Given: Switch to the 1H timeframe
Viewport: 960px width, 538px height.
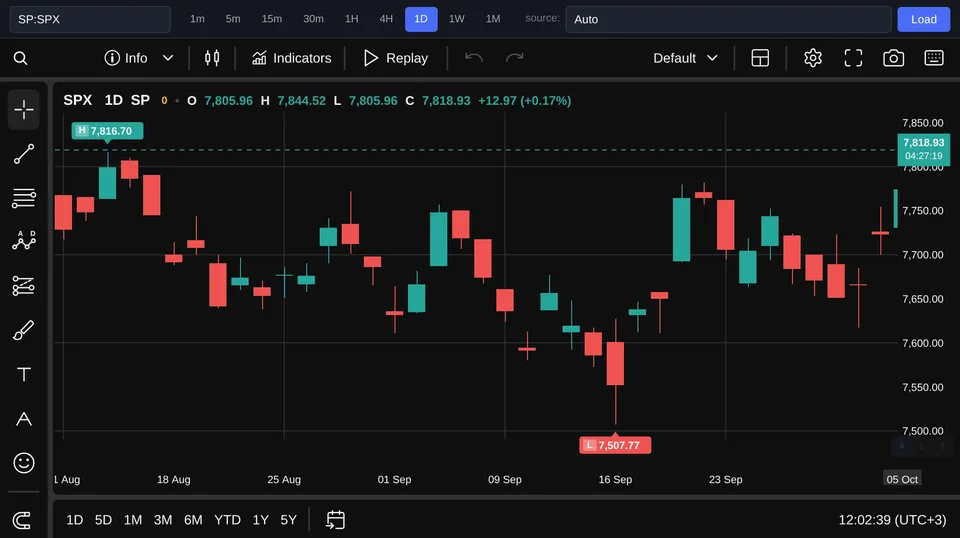Looking at the screenshot, I should pyautogui.click(x=351, y=19).
